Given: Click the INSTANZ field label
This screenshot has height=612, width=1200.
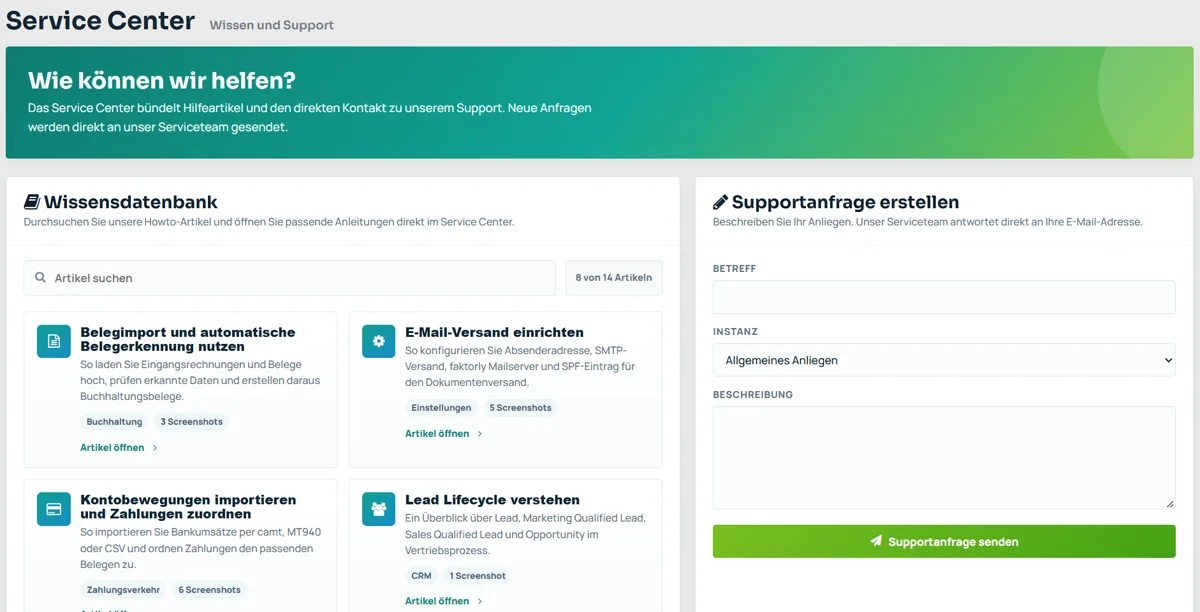Looking at the screenshot, I should click(x=735, y=332).
